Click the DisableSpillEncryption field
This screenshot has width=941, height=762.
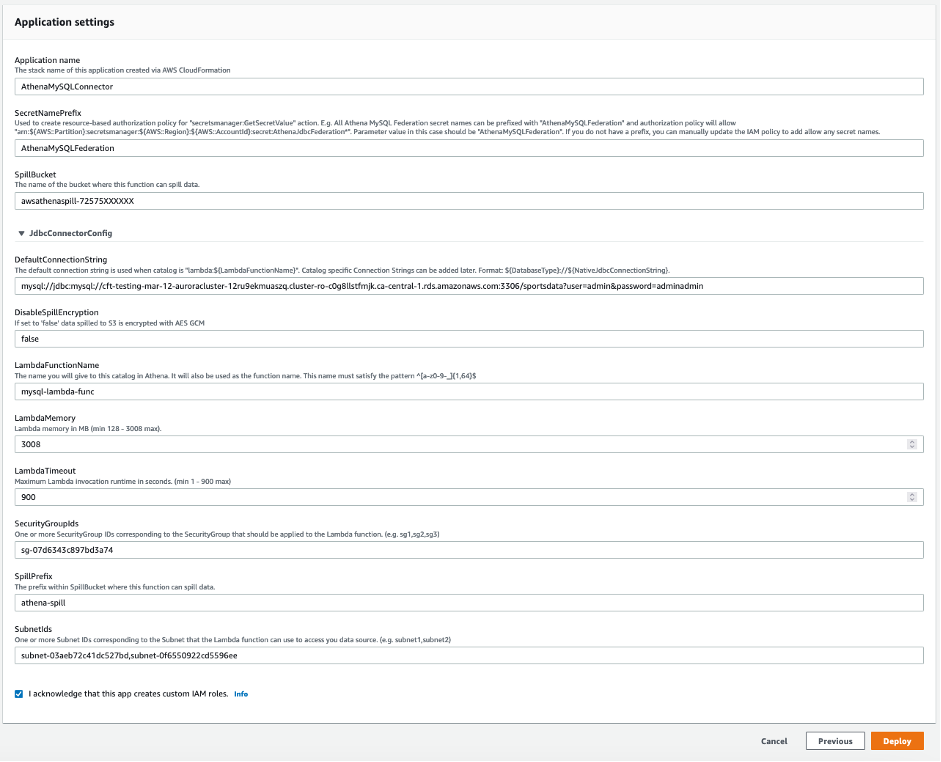click(x=469, y=339)
